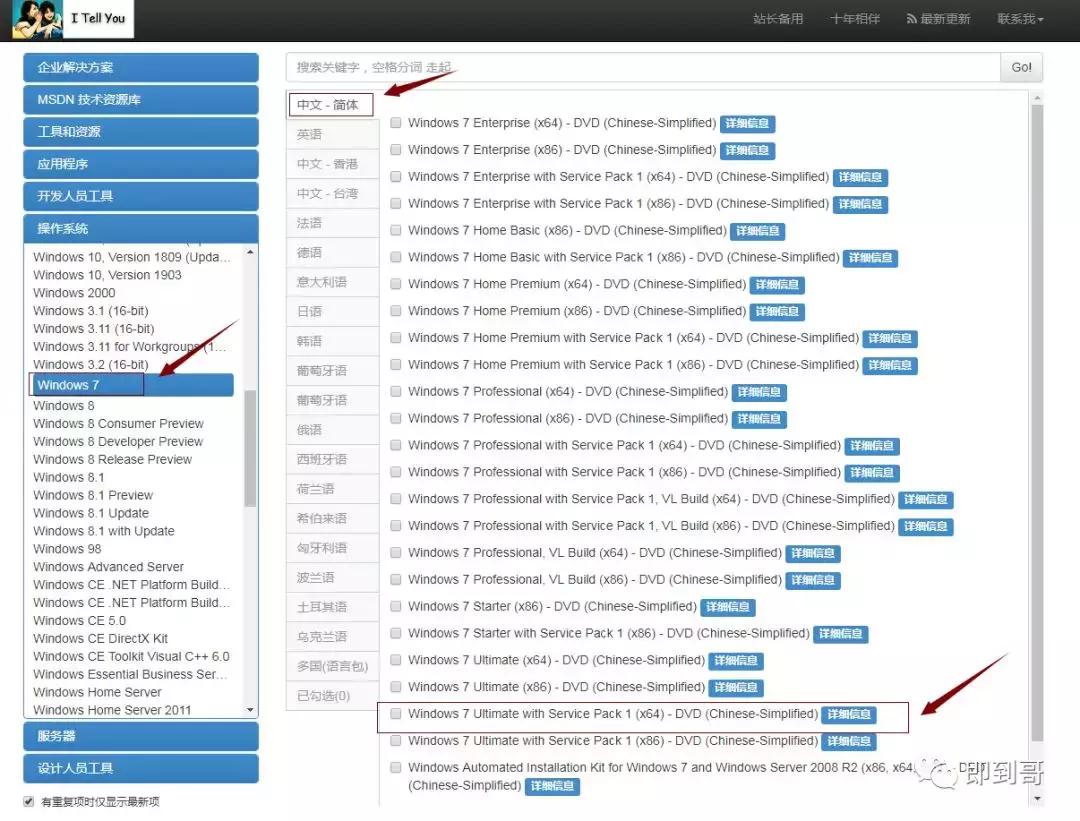Select the 俄语 language tab
This screenshot has width=1080, height=821.
tap(333, 430)
